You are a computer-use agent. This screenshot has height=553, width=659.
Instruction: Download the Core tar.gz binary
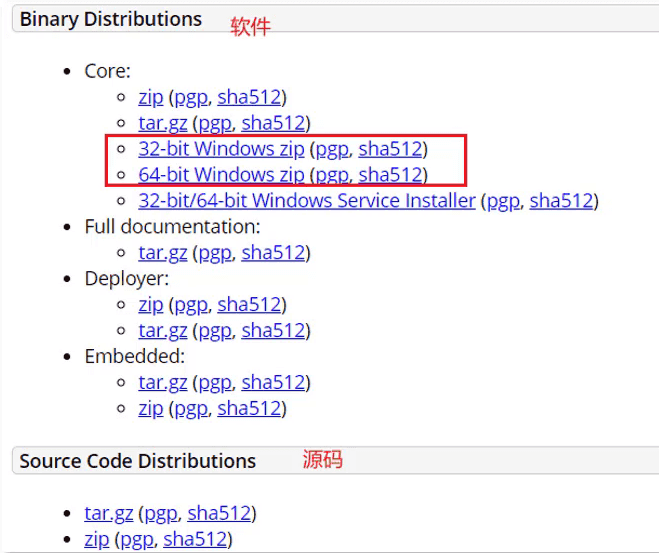pyautogui.click(x=163, y=124)
